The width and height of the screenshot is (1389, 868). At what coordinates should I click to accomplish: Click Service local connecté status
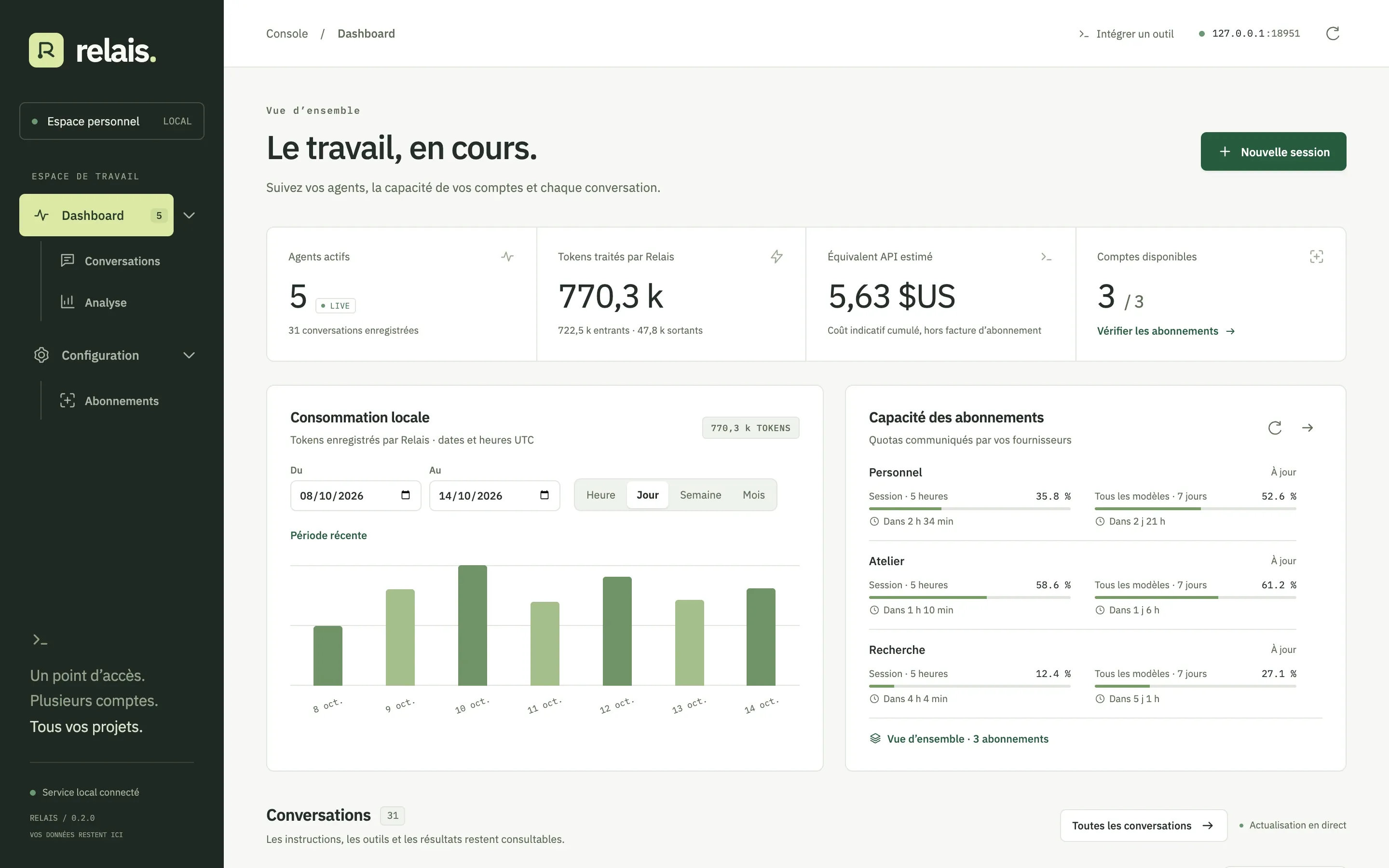84,792
